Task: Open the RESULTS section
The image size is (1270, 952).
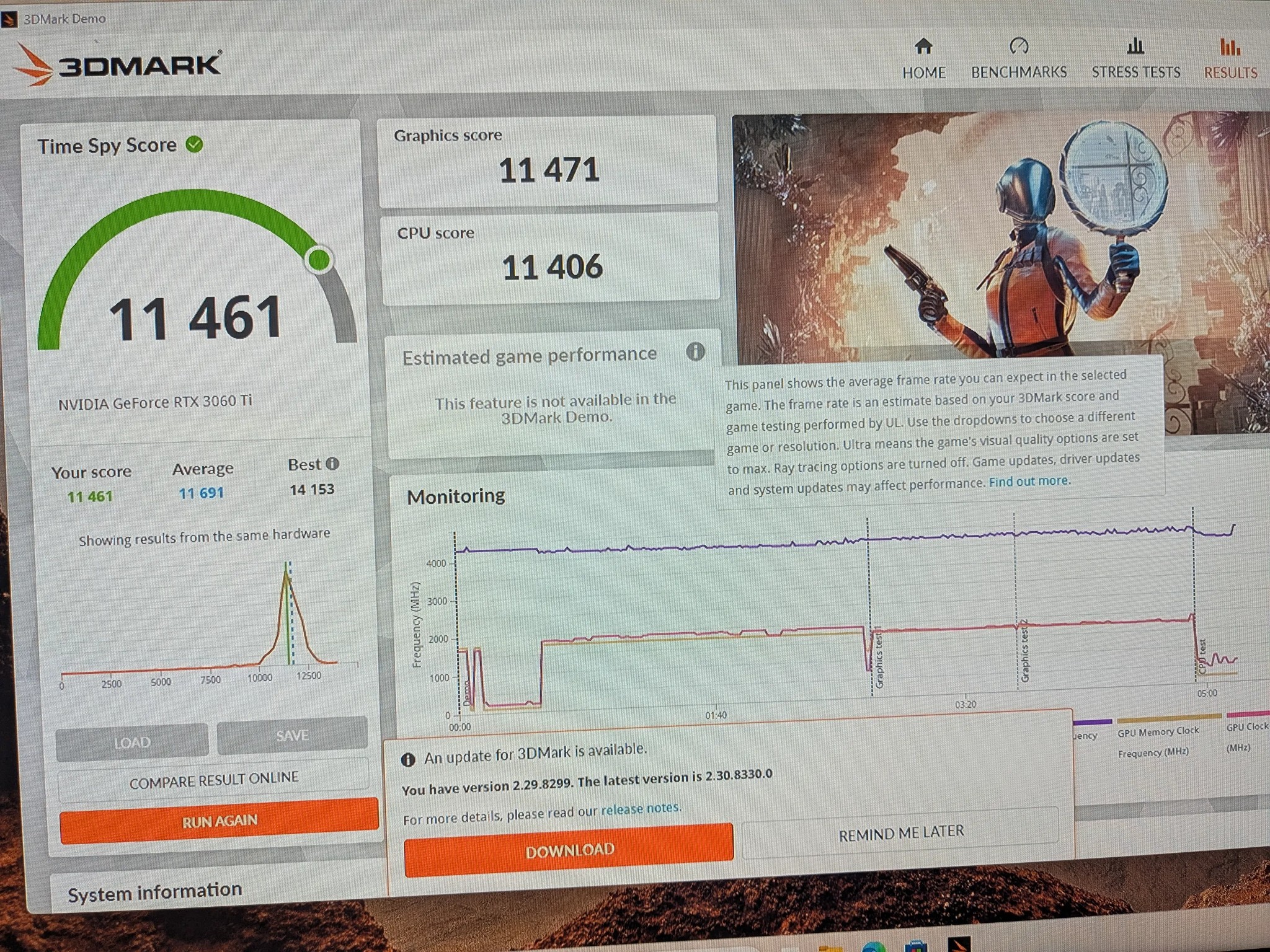Action: point(1230,60)
